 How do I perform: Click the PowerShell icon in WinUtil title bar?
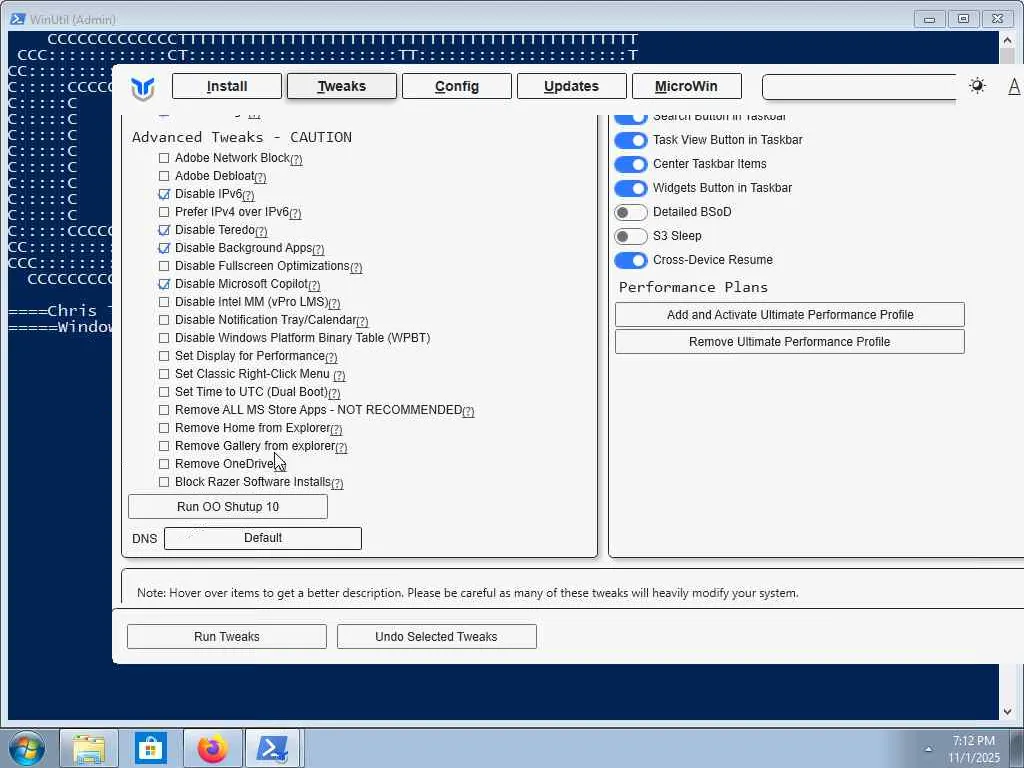point(18,18)
